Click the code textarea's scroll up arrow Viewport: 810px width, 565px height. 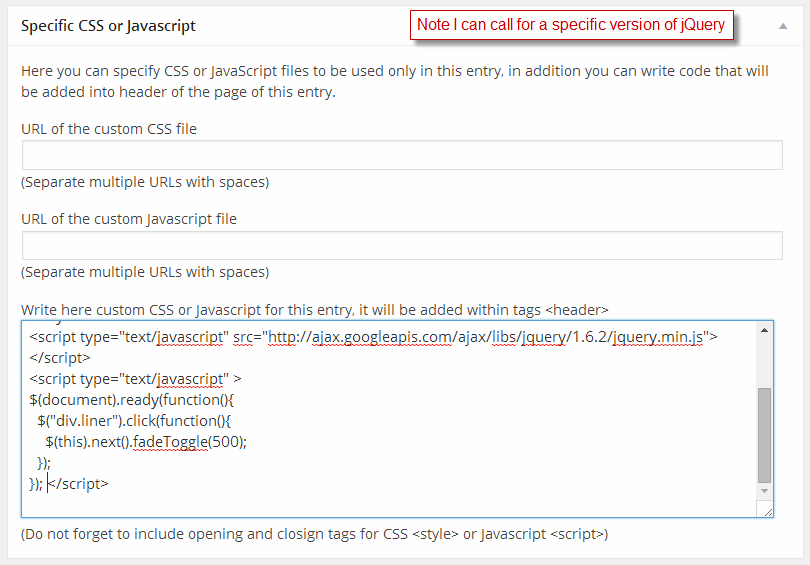coord(765,330)
